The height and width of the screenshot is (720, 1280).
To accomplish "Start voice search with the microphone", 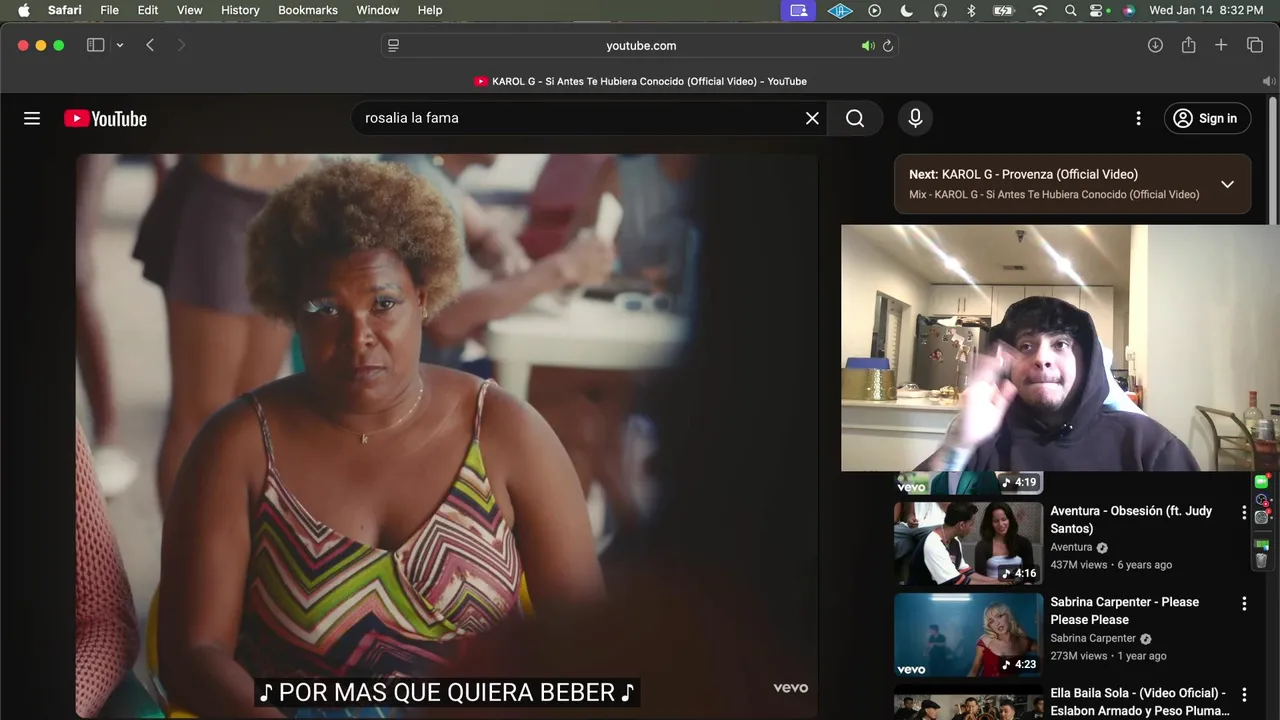I will tap(915, 118).
